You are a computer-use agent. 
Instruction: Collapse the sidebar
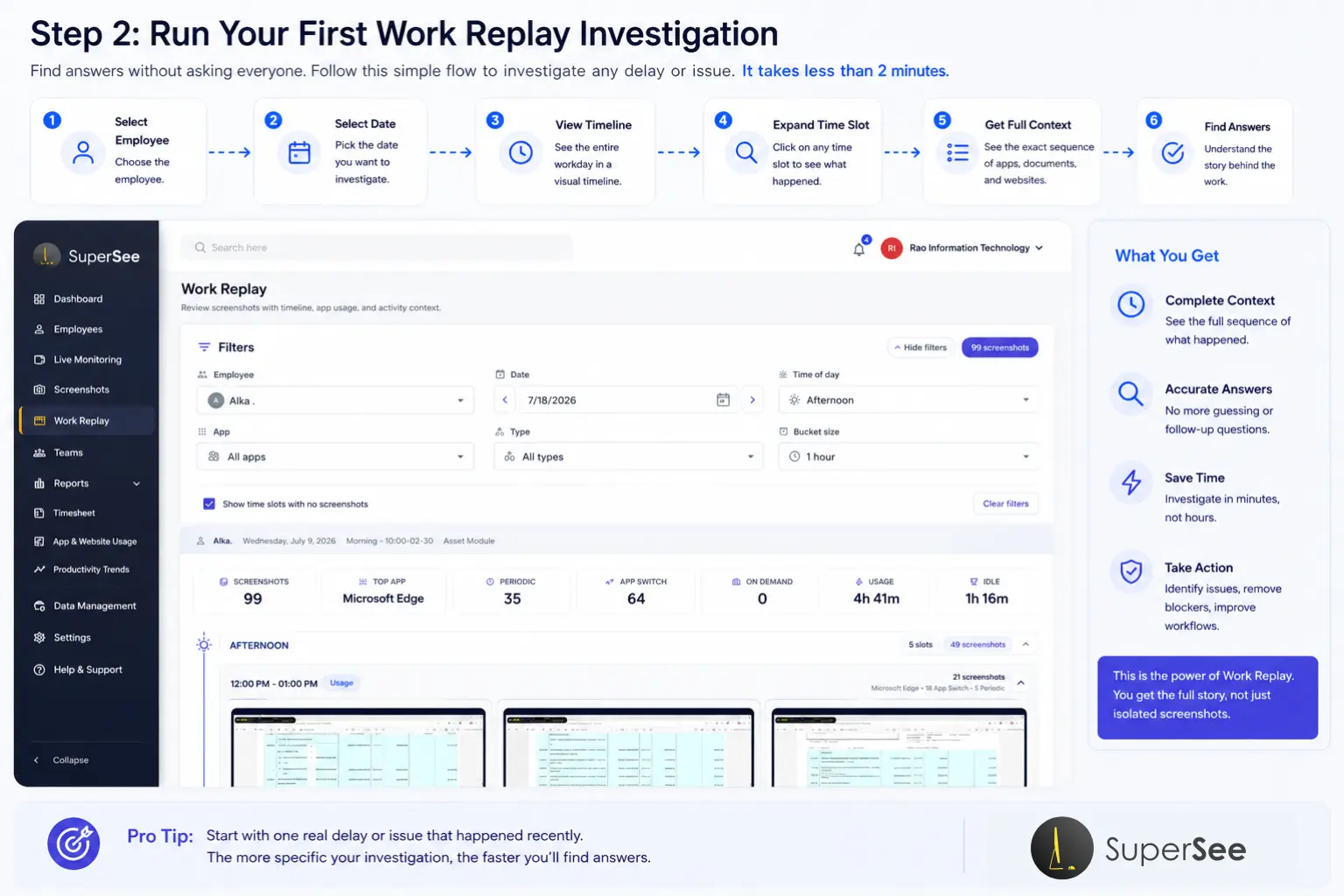coord(61,760)
